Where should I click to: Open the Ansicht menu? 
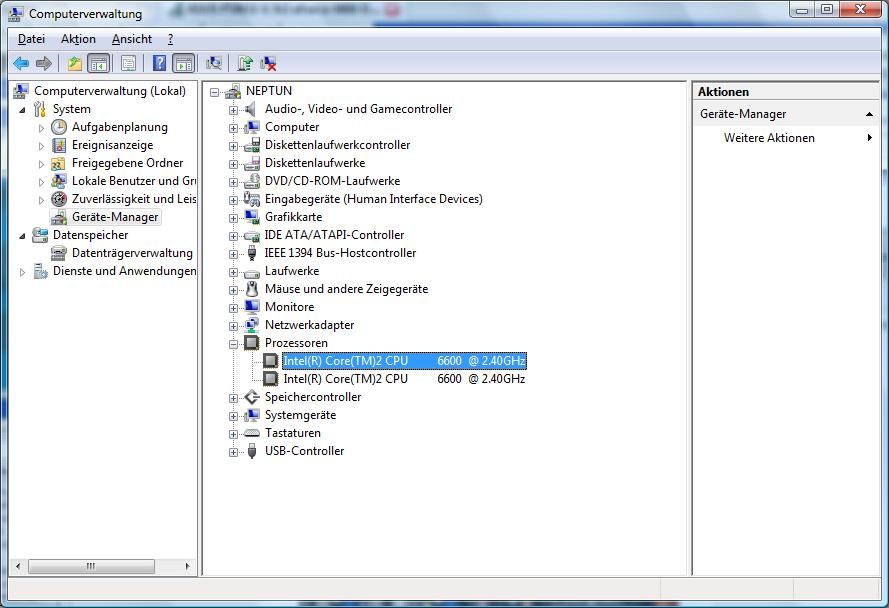click(x=132, y=39)
